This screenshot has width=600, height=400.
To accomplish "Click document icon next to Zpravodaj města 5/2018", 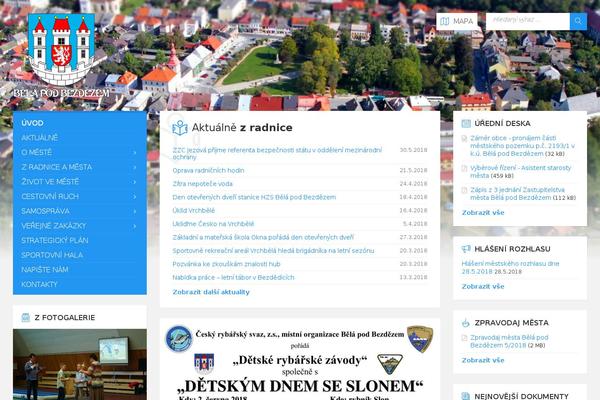I will point(465,338).
